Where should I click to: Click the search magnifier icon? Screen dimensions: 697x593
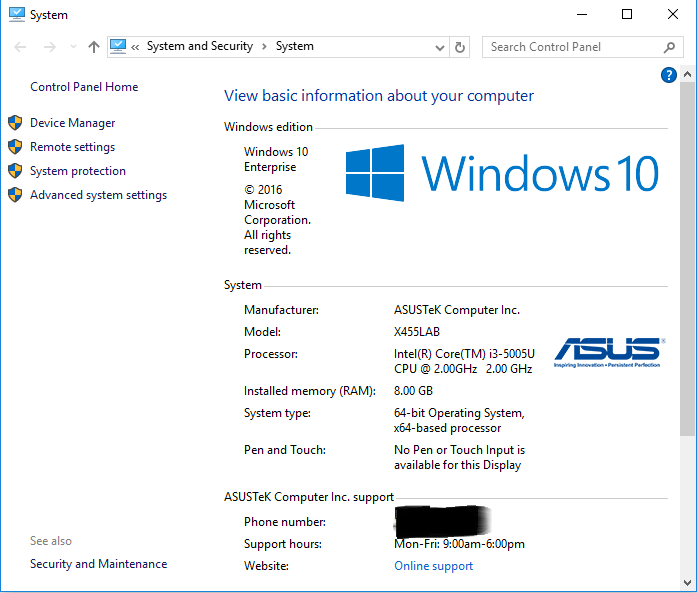point(669,47)
